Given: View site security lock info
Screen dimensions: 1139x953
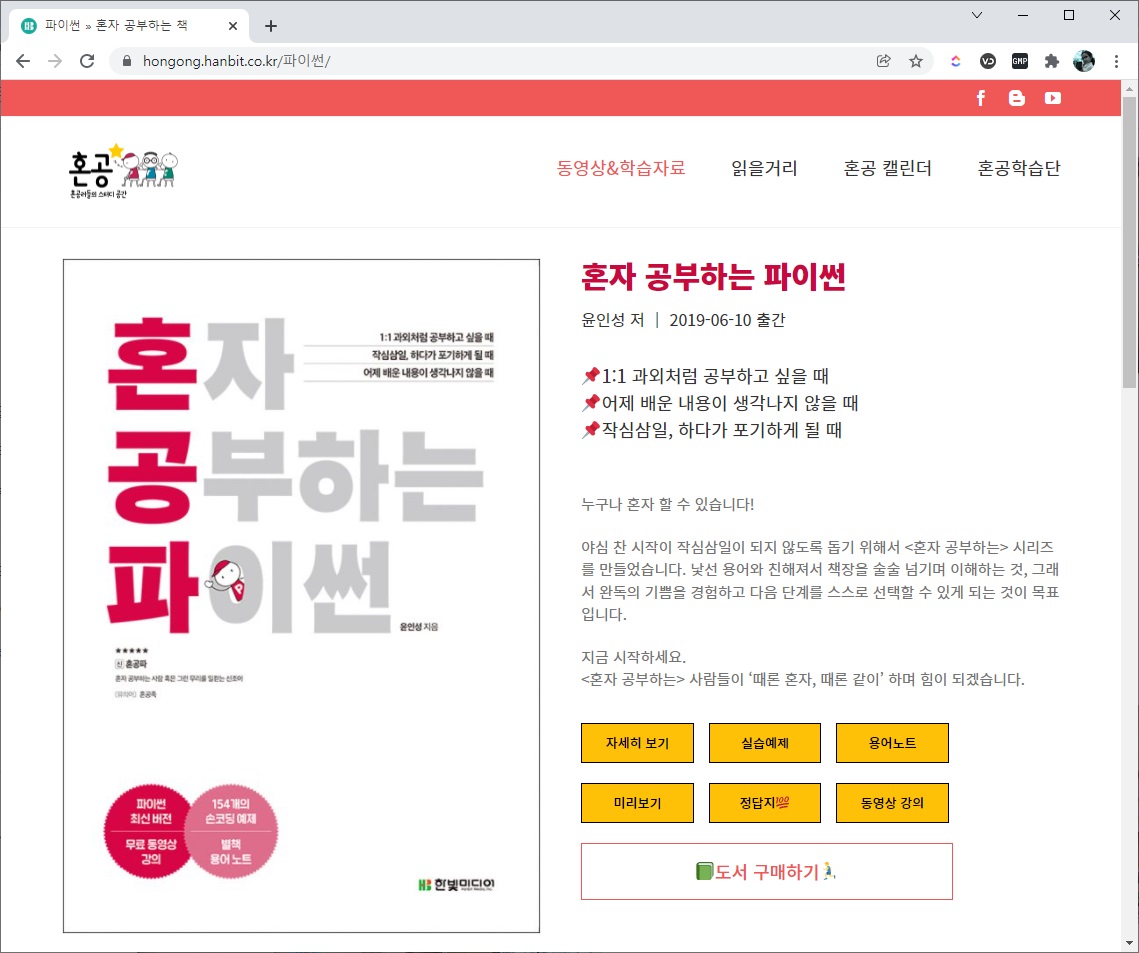Looking at the screenshot, I should tap(126, 61).
